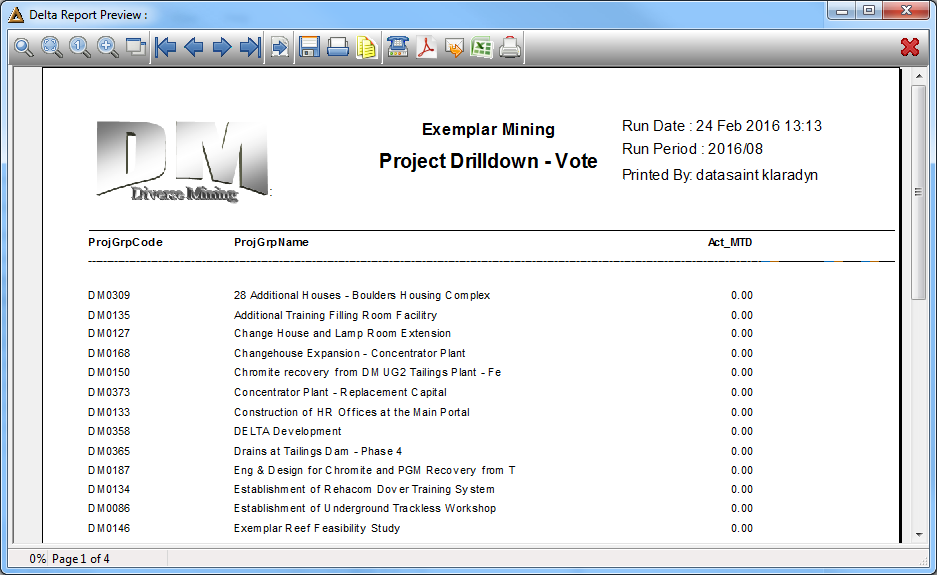
Task: Click the fax telephone icon
Action: click(397, 47)
